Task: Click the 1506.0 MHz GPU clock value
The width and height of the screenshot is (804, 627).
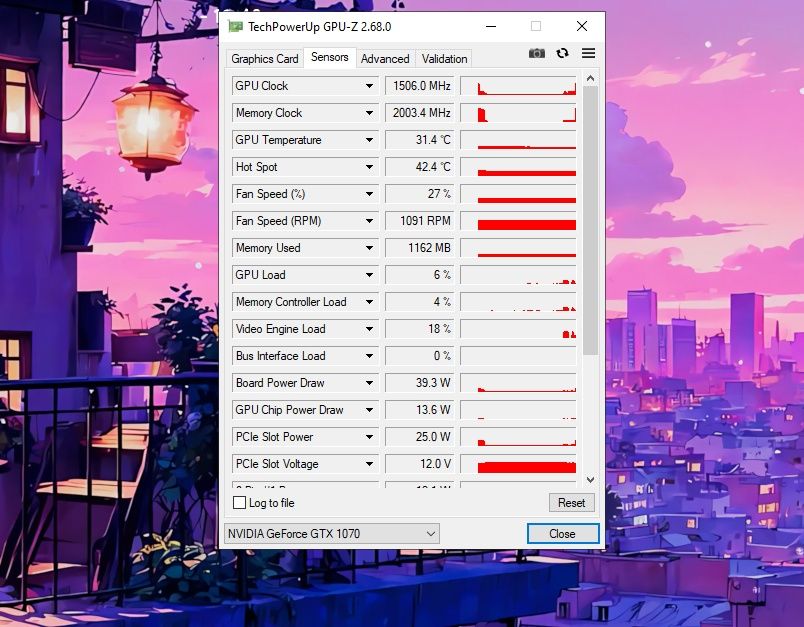Action: (419, 86)
